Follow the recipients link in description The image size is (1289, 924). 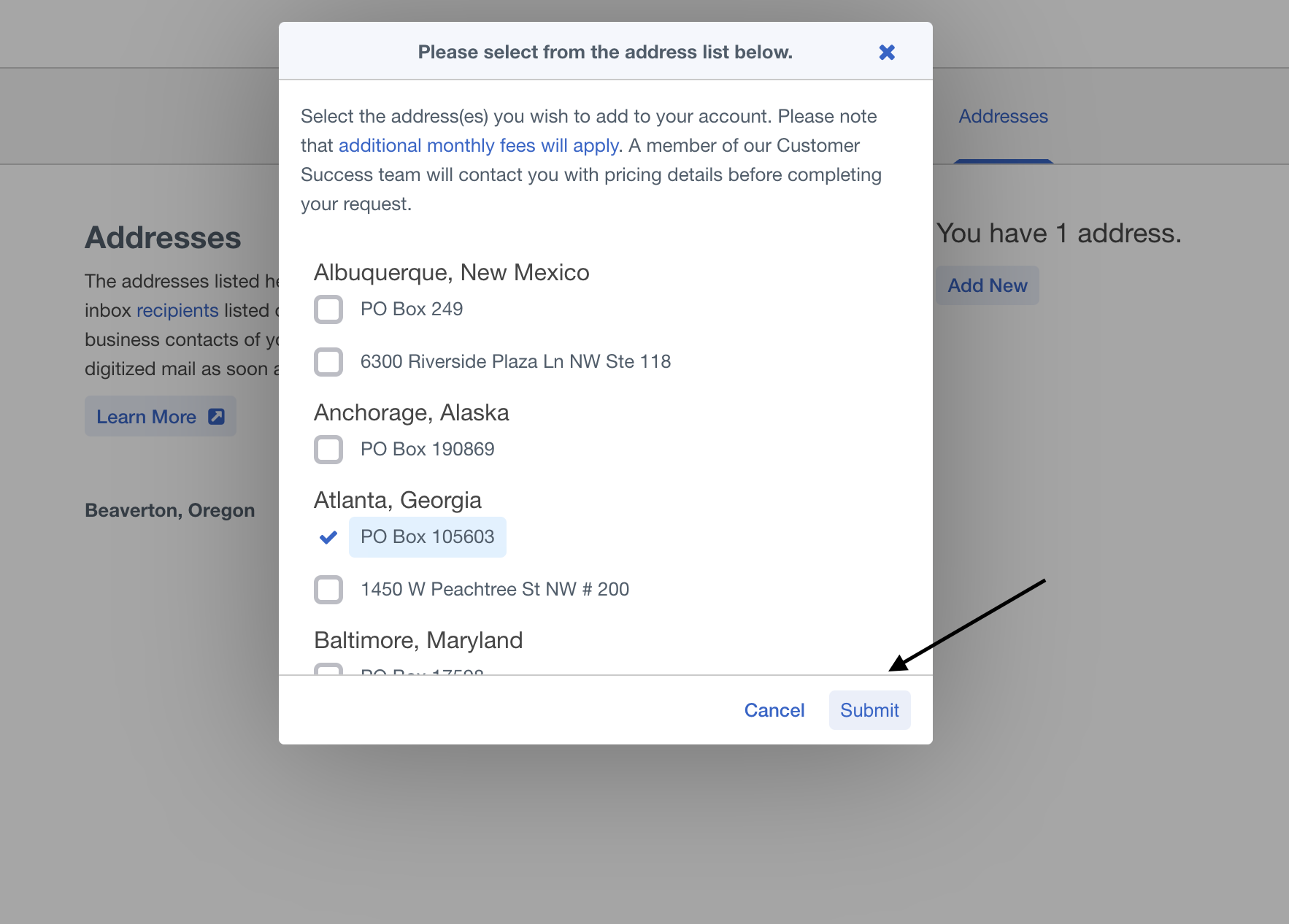tap(177, 310)
